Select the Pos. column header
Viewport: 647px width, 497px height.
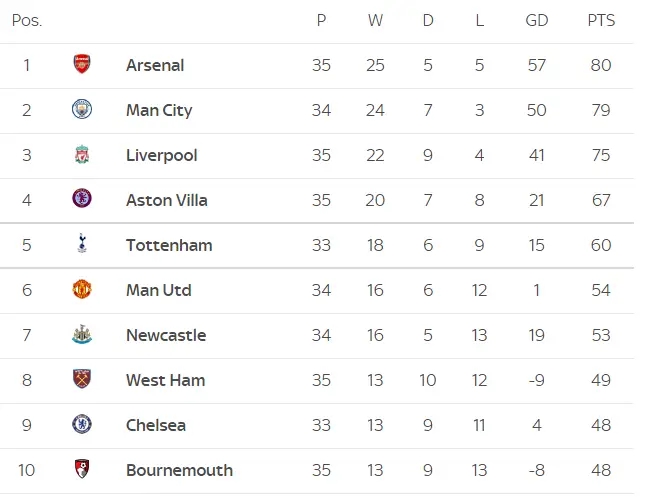tap(27, 20)
